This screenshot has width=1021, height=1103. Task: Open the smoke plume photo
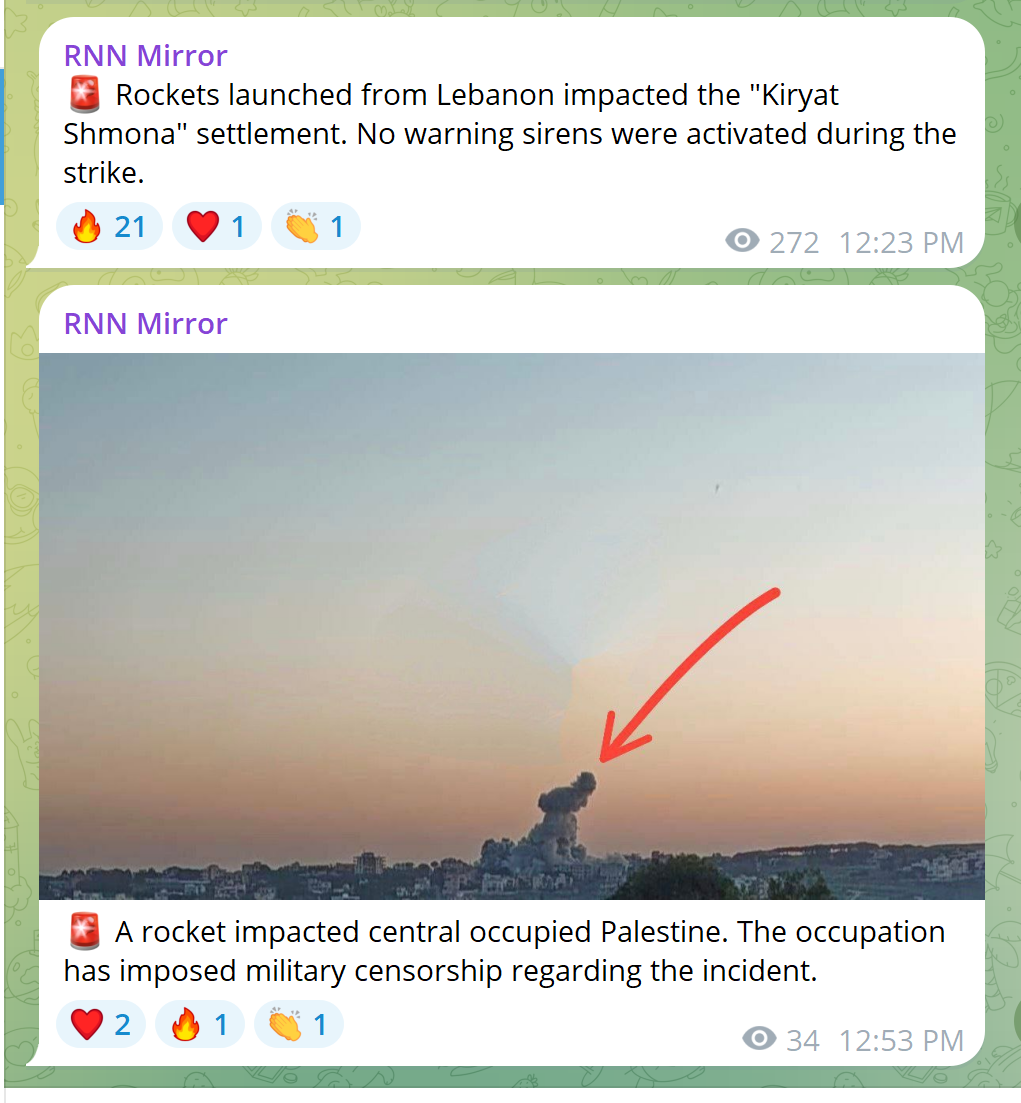click(x=512, y=626)
